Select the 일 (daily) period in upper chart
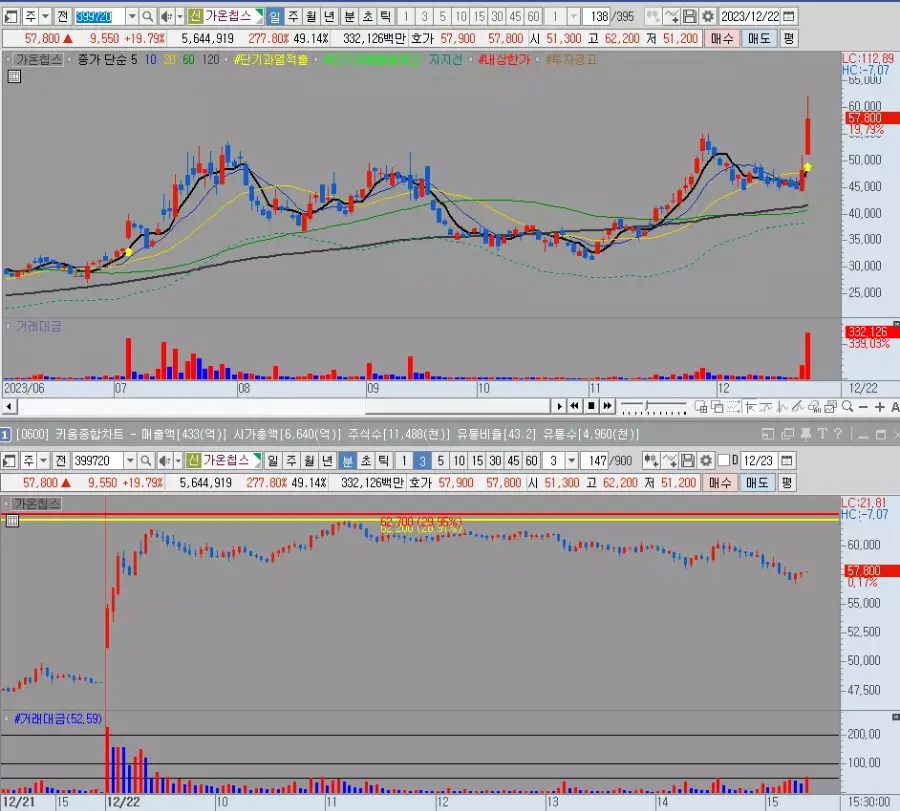This screenshot has width=900, height=811. click(274, 16)
